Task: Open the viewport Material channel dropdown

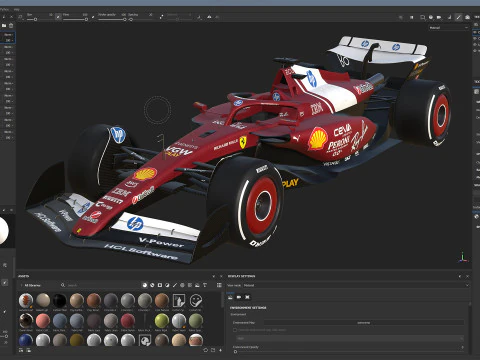Action: pos(449,28)
